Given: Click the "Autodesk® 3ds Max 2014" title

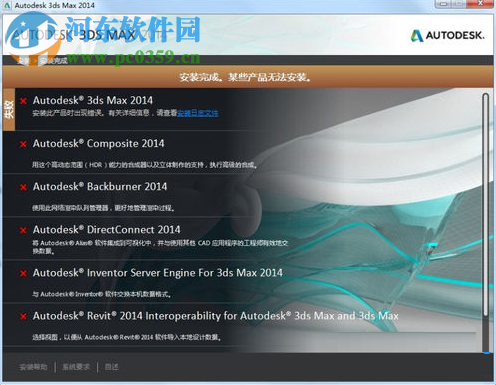Looking at the screenshot, I should (93, 100).
